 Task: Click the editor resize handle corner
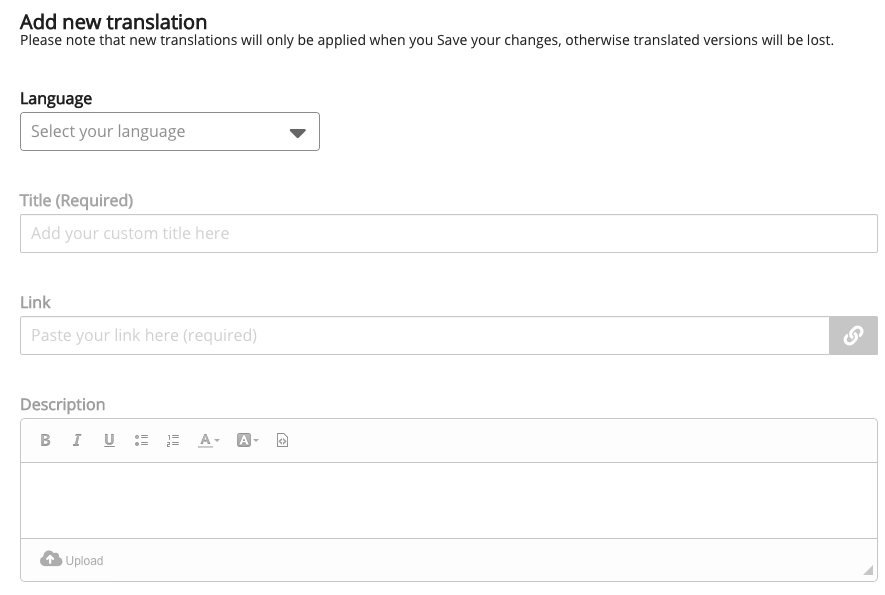click(867, 570)
